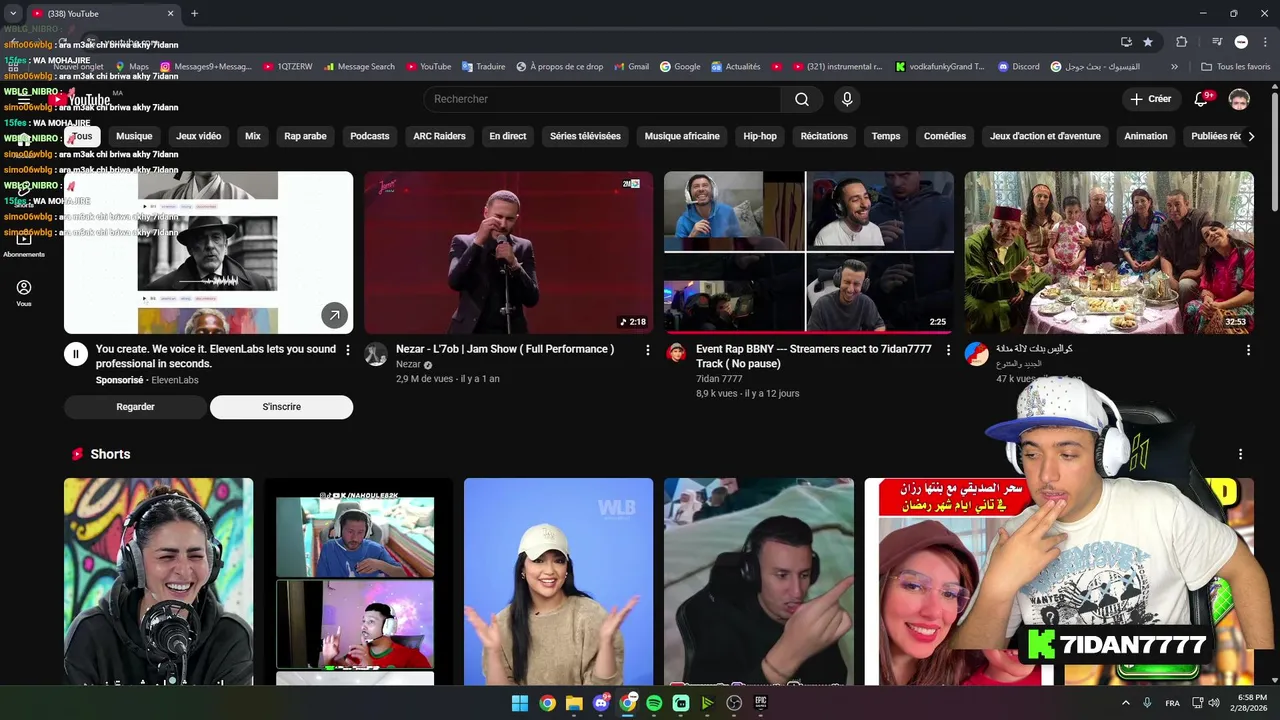
Task: Click Nezar channel avatar
Action: 376,354
